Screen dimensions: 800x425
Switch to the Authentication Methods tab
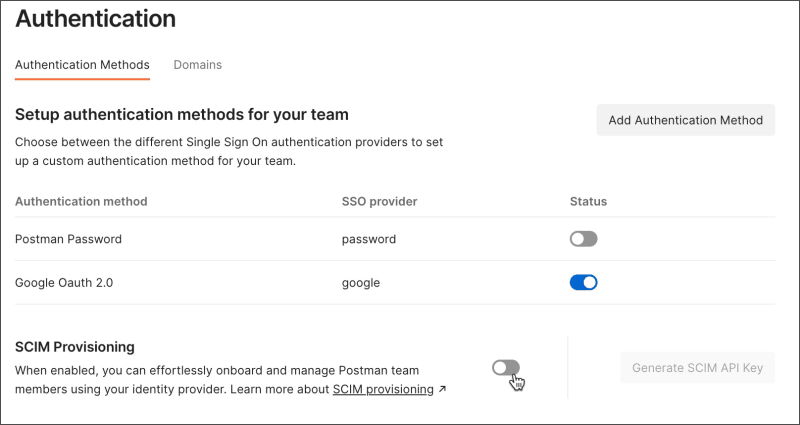tap(82, 64)
